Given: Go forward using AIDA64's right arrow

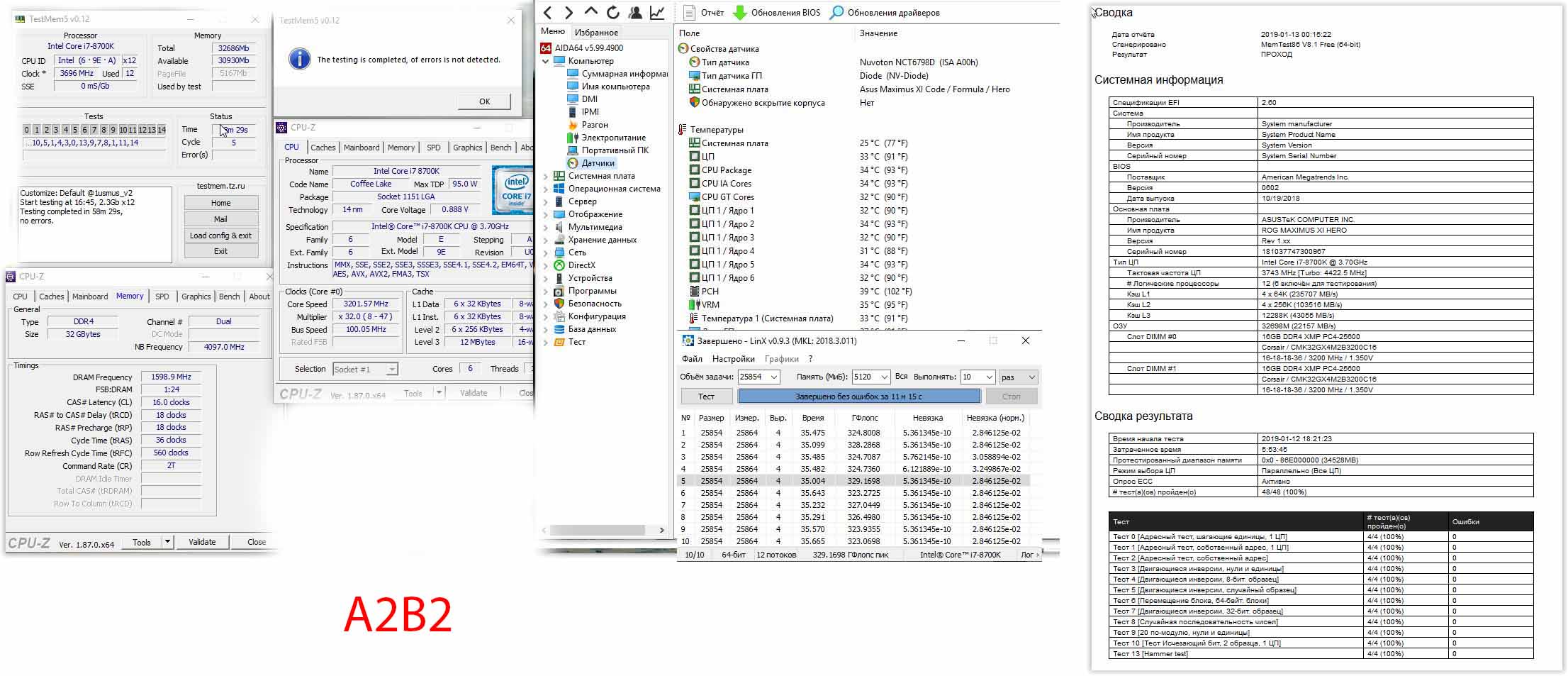Looking at the screenshot, I should pyautogui.click(x=569, y=12).
